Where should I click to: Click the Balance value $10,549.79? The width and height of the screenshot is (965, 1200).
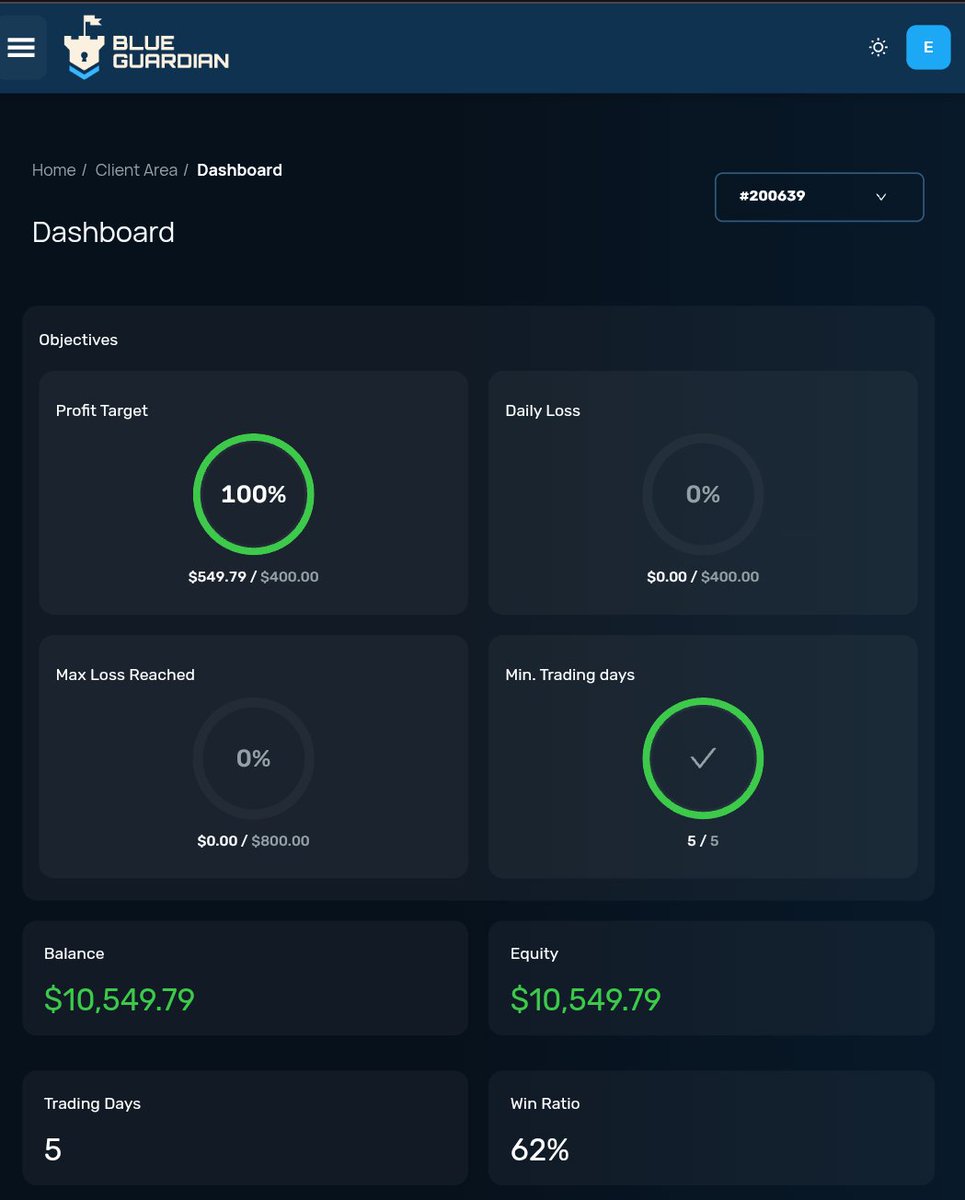[x=118, y=999]
